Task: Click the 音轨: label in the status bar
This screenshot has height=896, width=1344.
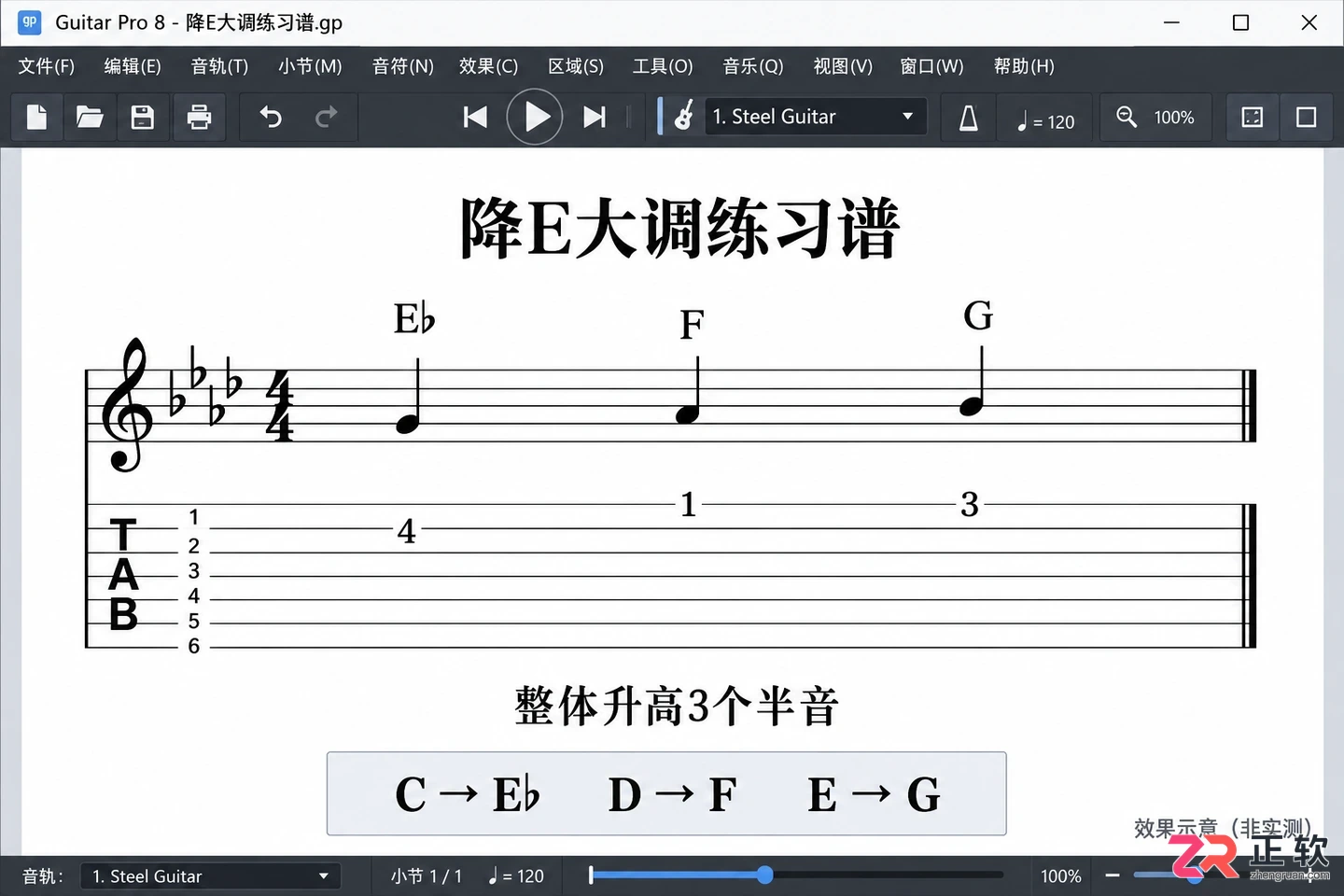Action: (43, 876)
